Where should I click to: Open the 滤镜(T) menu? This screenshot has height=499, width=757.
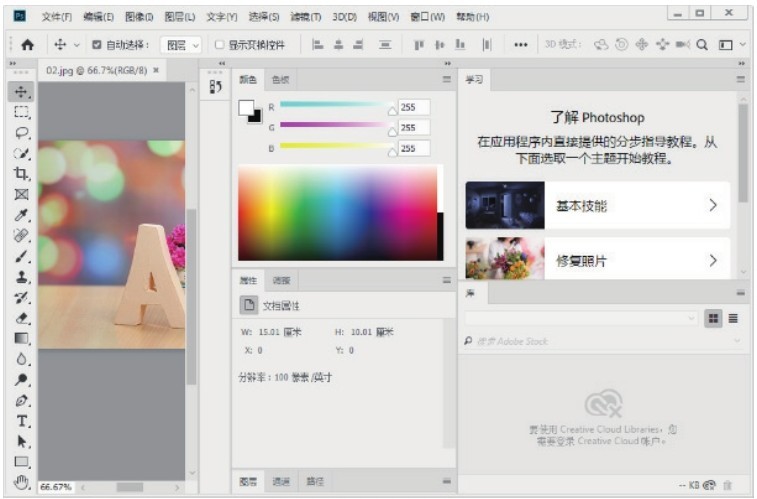pos(308,17)
